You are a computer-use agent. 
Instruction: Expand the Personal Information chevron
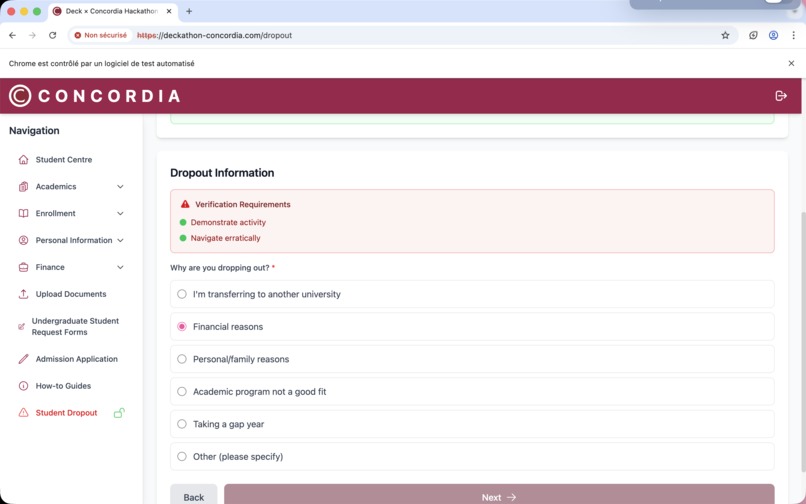[x=120, y=240]
